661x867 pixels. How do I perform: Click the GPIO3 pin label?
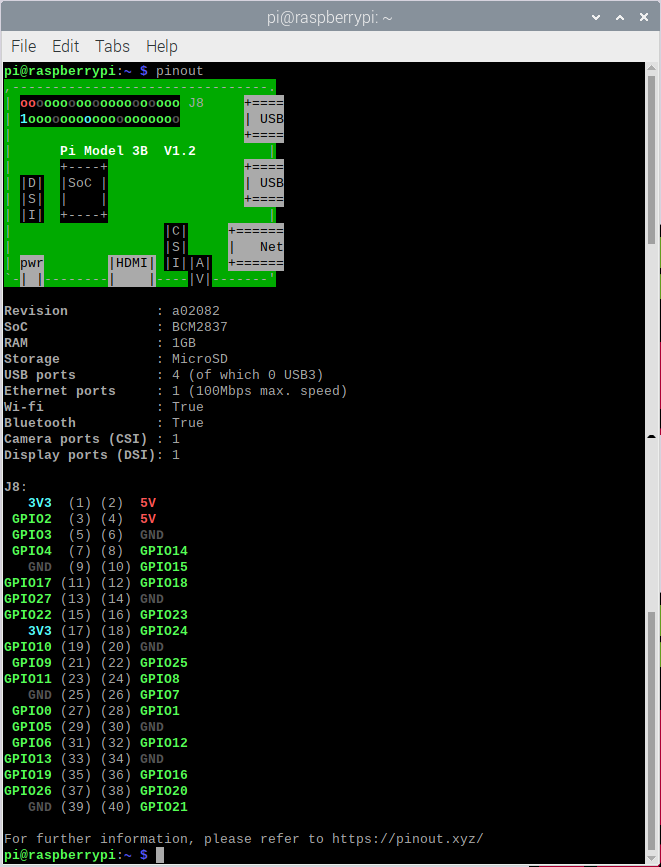click(32, 535)
